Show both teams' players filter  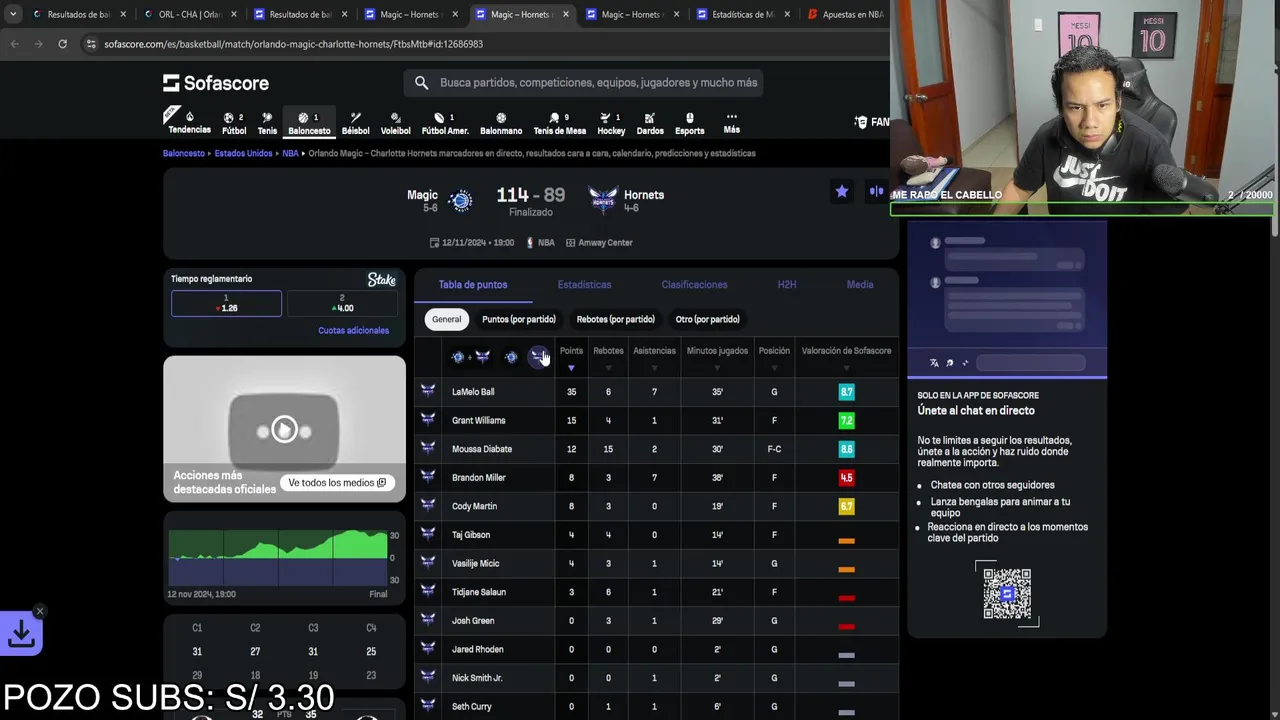point(470,357)
